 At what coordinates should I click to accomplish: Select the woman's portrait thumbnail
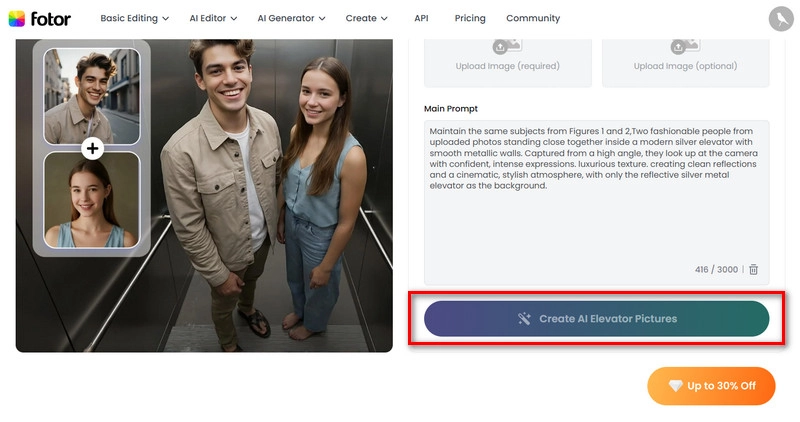[92, 200]
